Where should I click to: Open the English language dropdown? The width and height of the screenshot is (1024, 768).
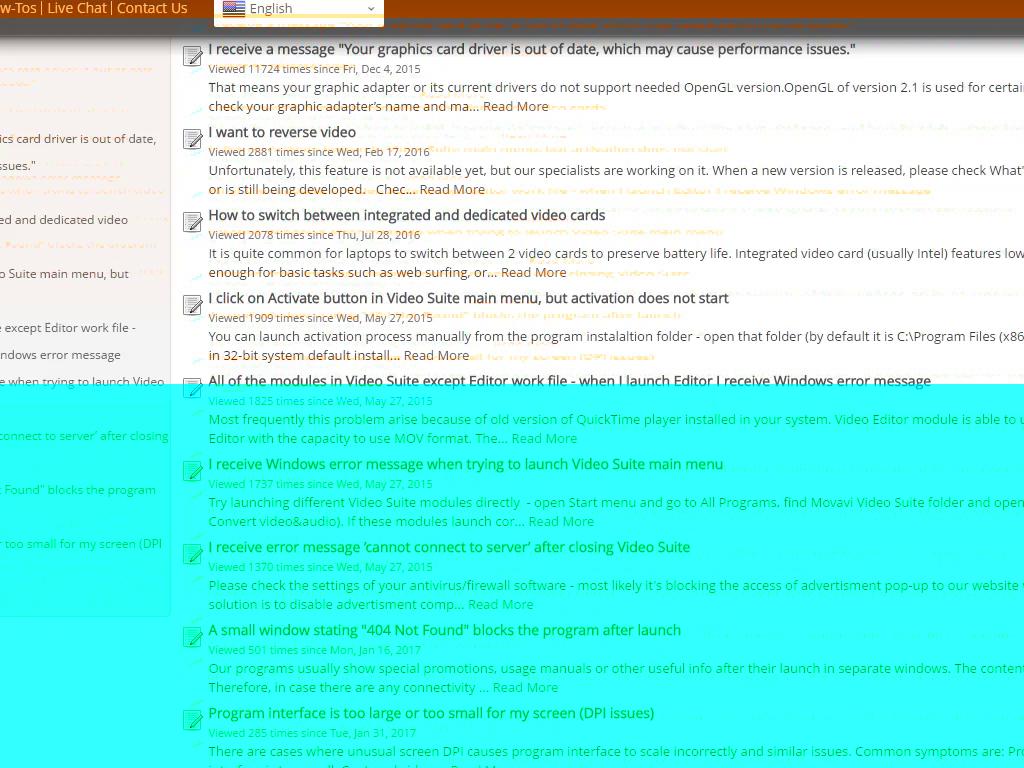[298, 9]
